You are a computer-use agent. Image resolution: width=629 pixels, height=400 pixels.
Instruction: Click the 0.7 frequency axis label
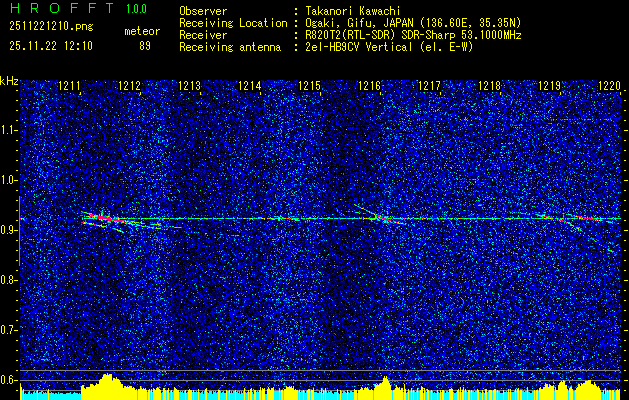tap(7, 330)
